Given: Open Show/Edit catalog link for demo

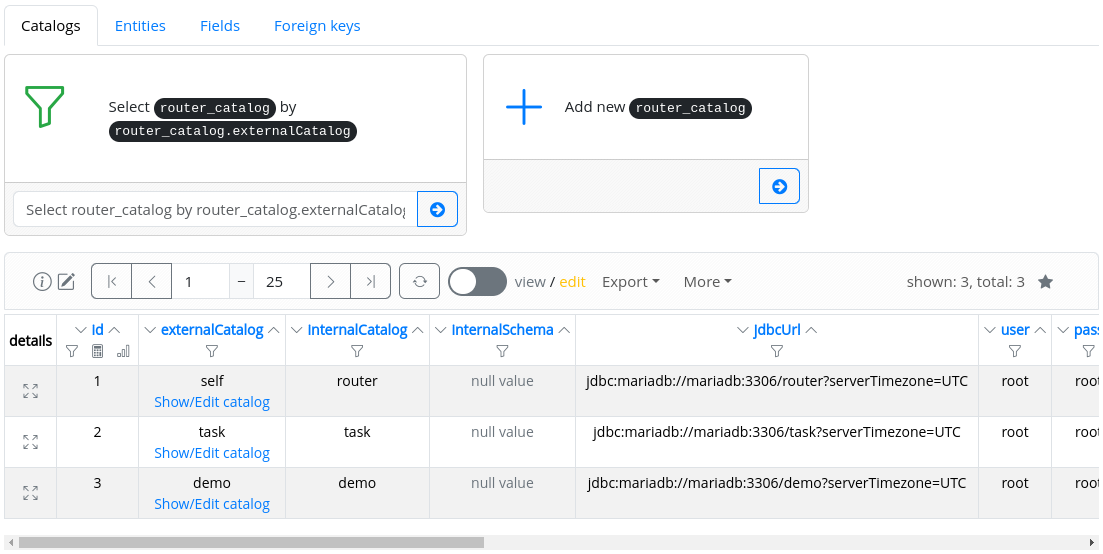Looking at the screenshot, I should 212,504.
